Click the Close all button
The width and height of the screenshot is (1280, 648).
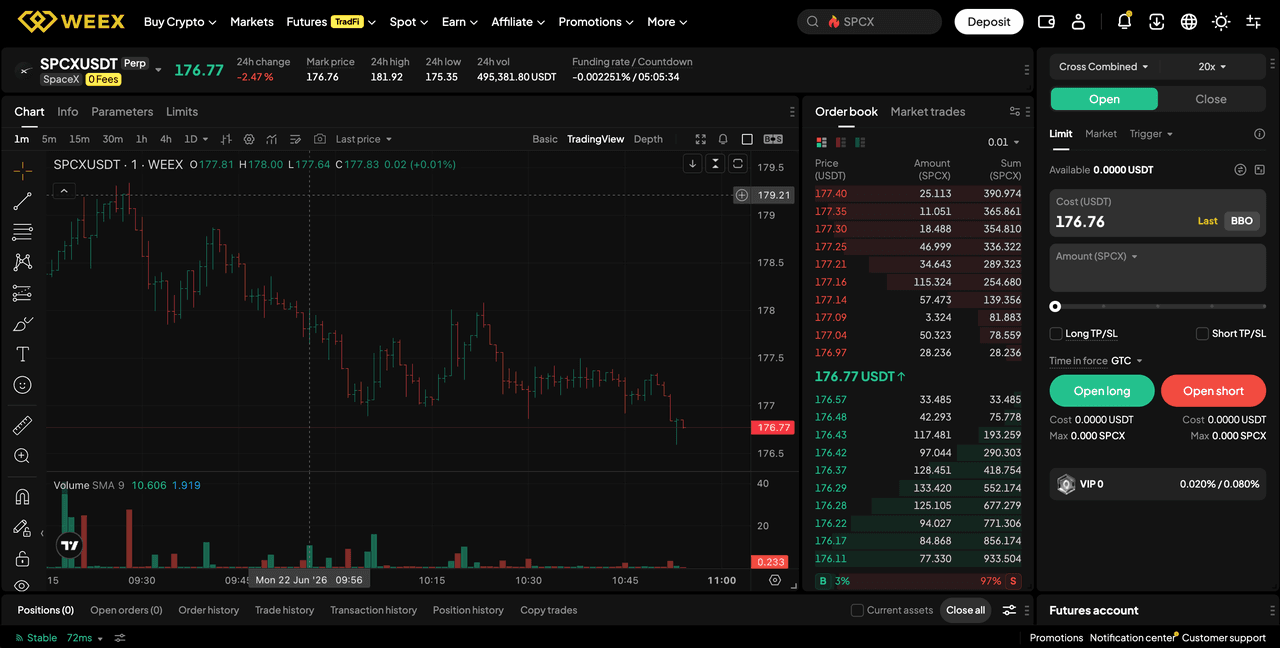[965, 610]
